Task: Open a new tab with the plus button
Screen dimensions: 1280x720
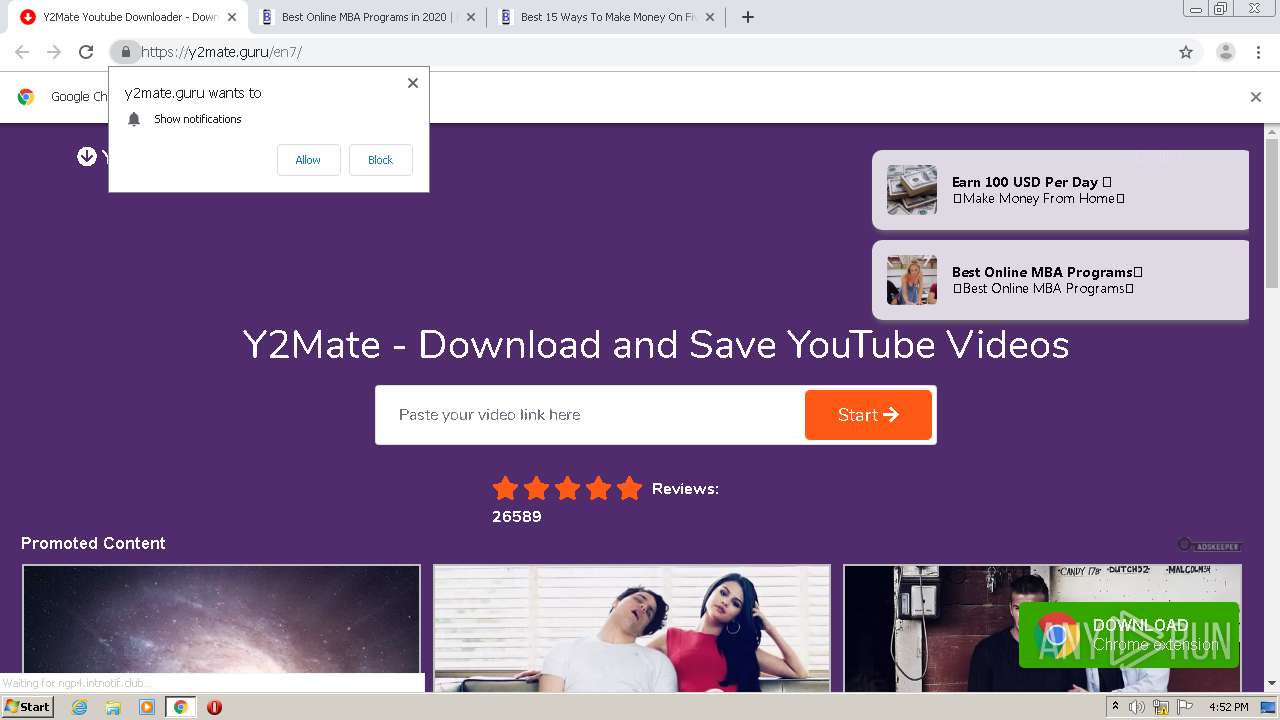Action: (747, 17)
